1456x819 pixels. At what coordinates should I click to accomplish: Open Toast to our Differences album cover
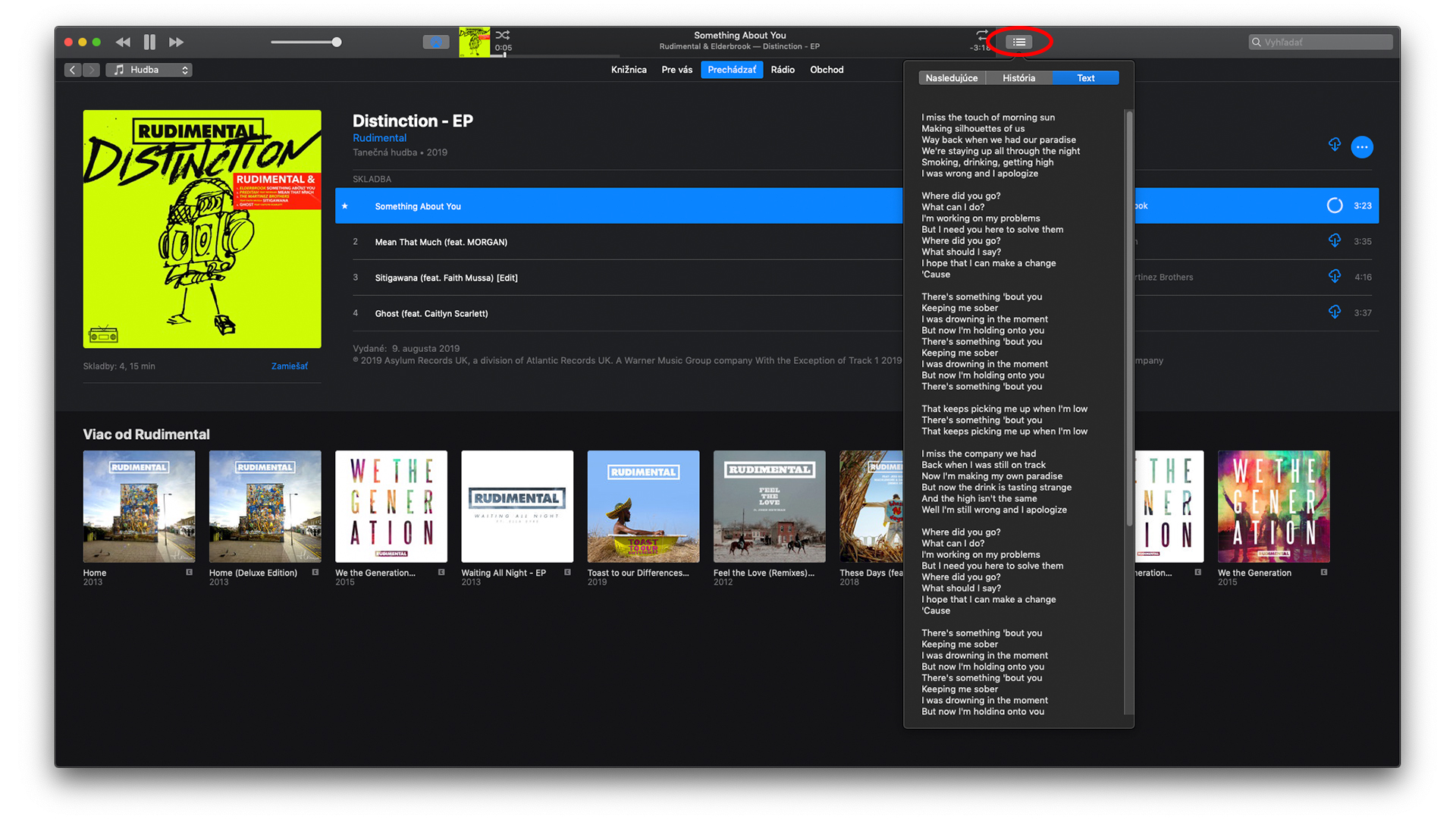coord(644,507)
